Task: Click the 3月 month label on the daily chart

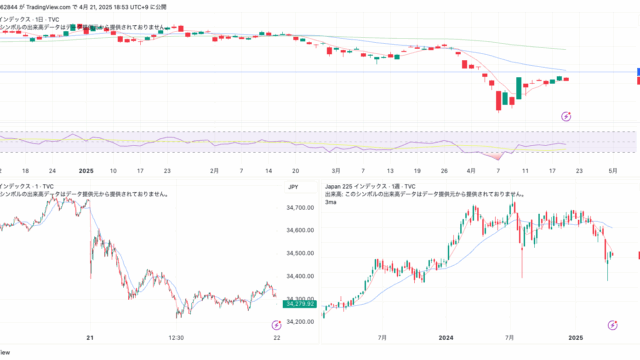Action: (x=336, y=171)
